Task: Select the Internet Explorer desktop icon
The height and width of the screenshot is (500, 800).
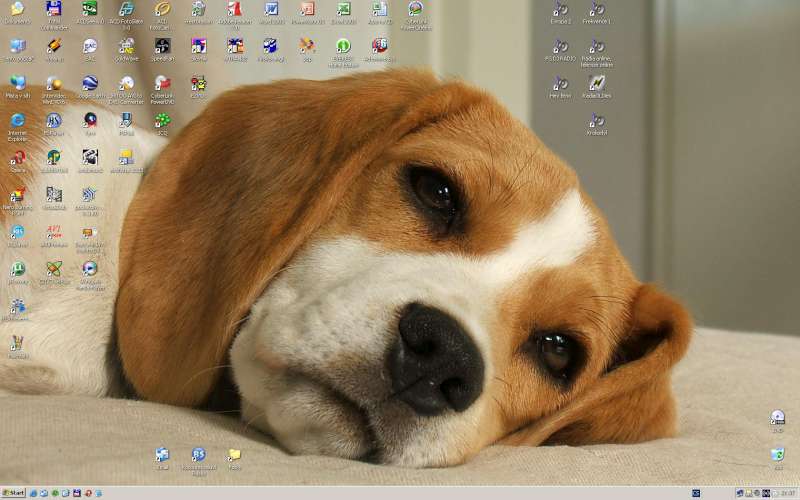Action: click(17, 121)
